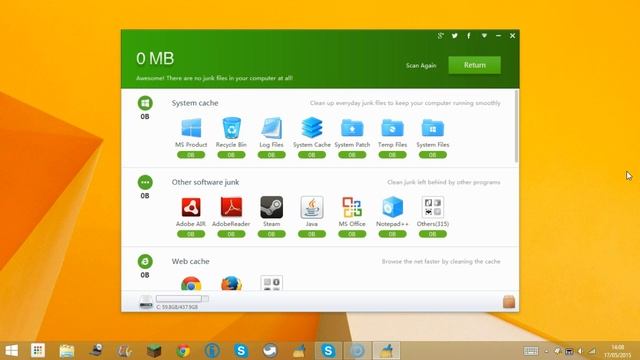This screenshot has width=640, height=360.
Task: Click the "System cache" section heading
Action: tap(195, 103)
